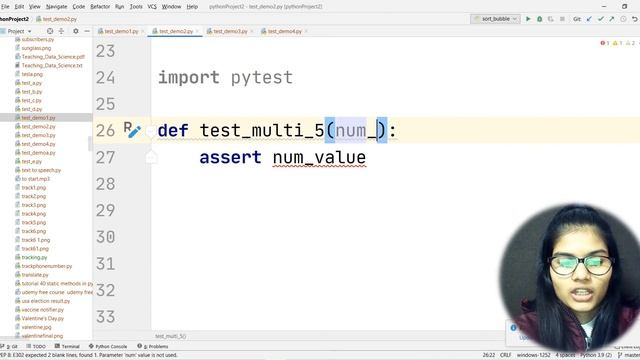Open the Terminal tool window
The height and width of the screenshot is (360, 640).
(67, 346)
